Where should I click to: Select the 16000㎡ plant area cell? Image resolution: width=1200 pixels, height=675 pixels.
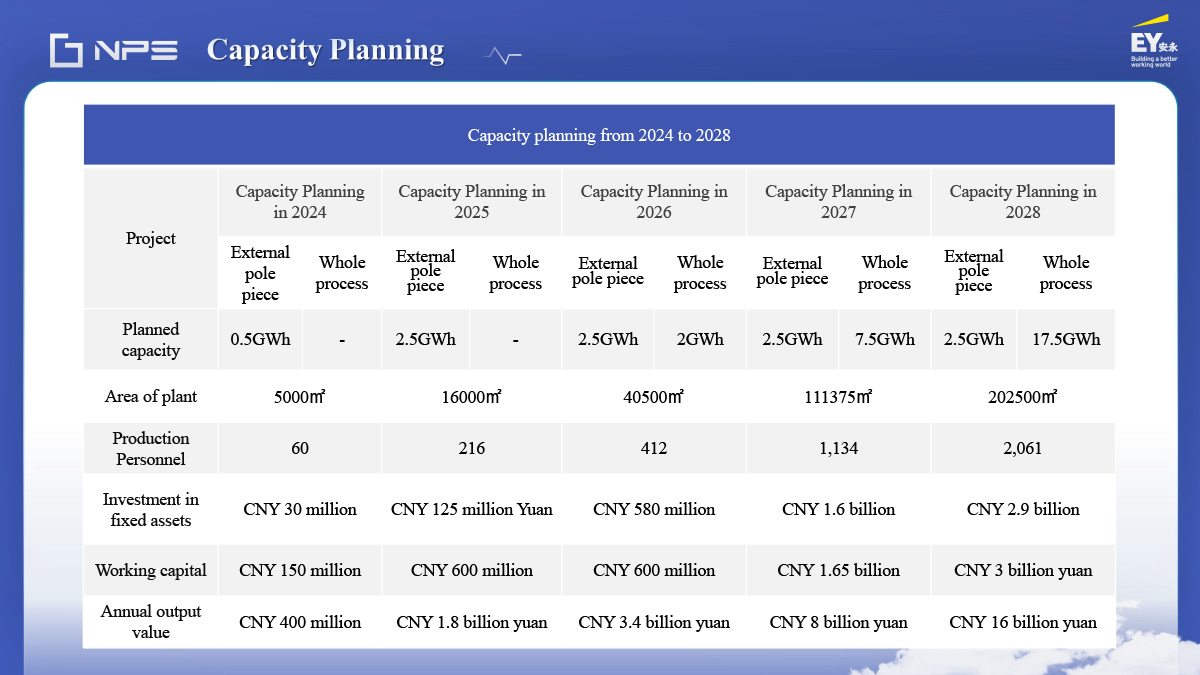472,397
